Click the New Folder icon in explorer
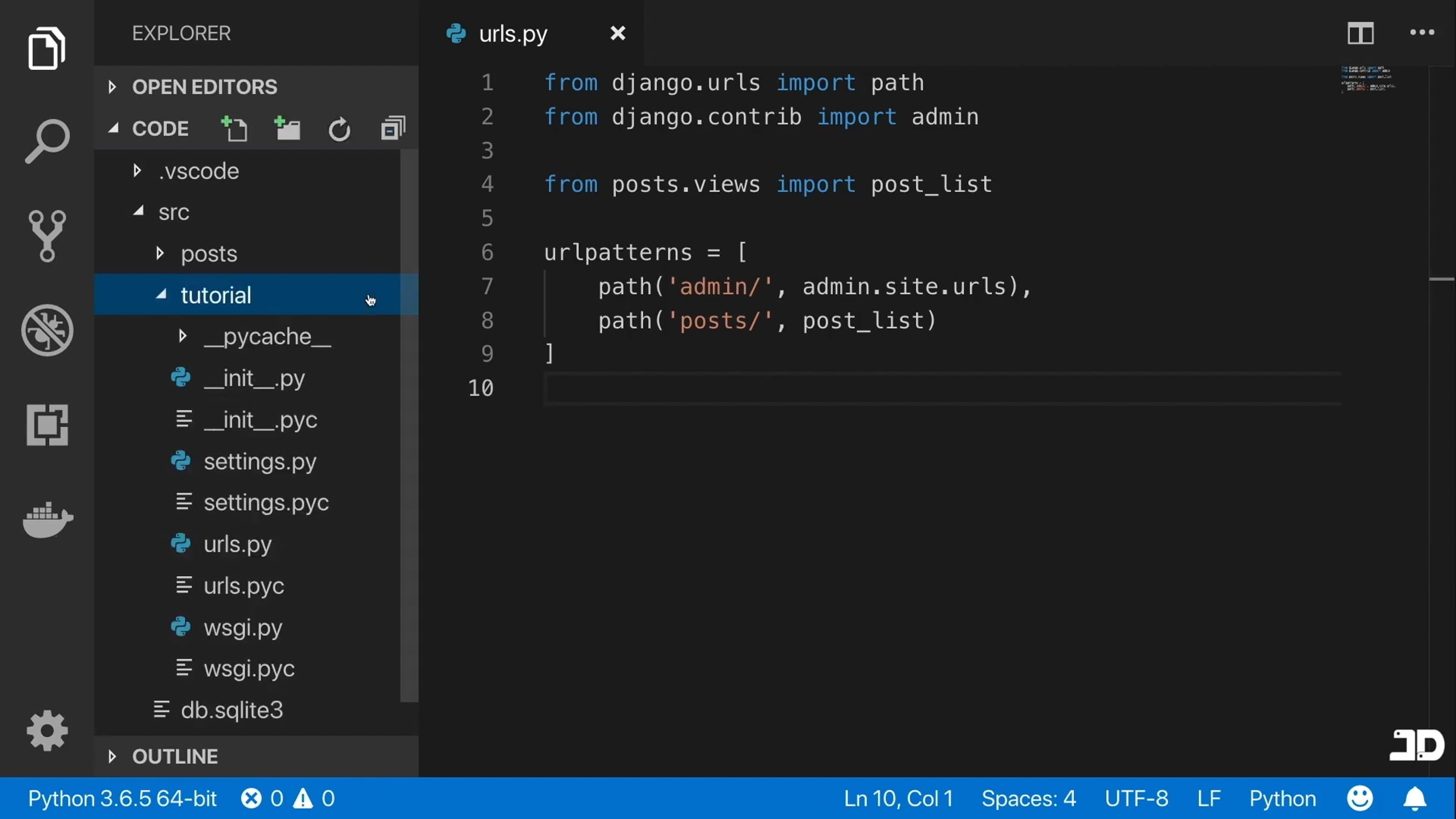 tap(287, 129)
